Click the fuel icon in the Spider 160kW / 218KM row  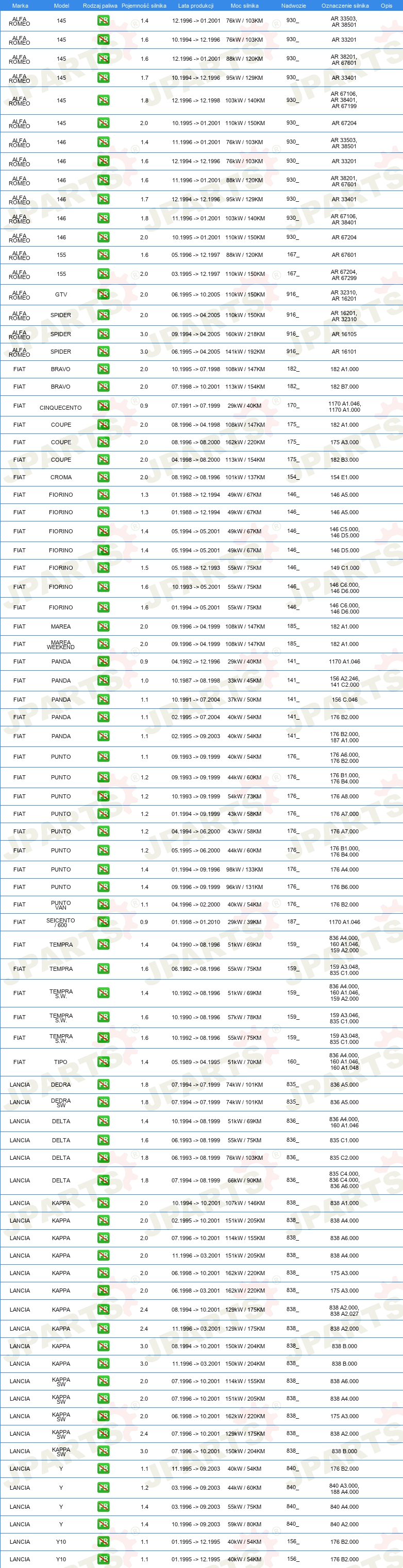(x=103, y=334)
